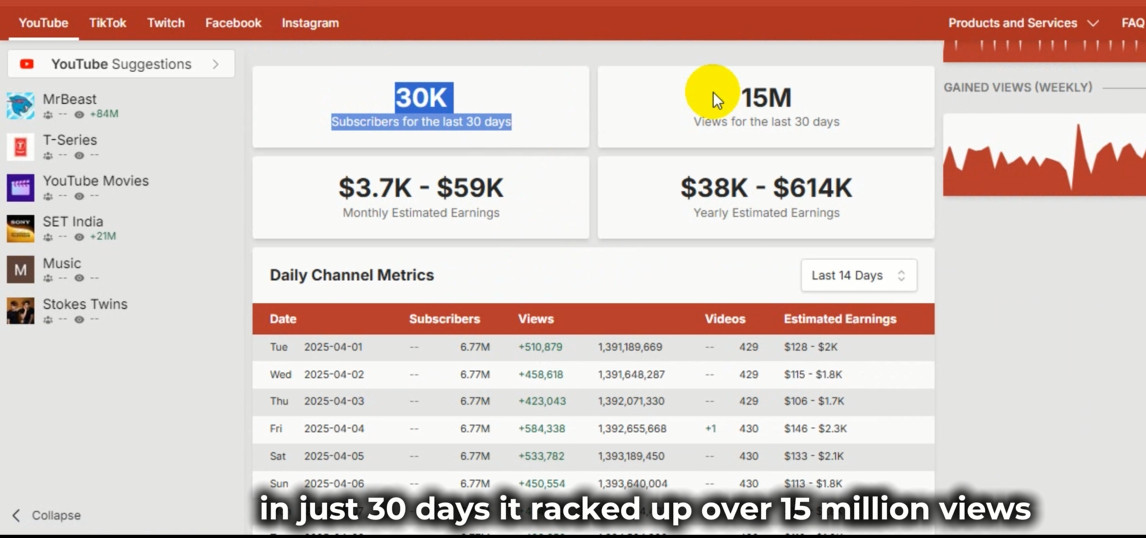Select the +450,554 views value

[541, 484]
